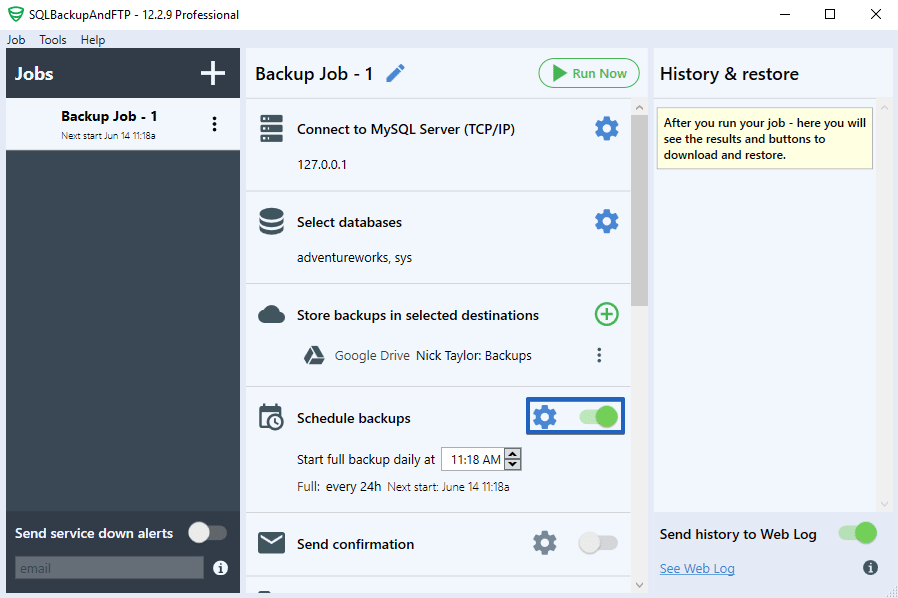Click the cloud icon for destinations
The height and width of the screenshot is (598, 898).
point(271,314)
